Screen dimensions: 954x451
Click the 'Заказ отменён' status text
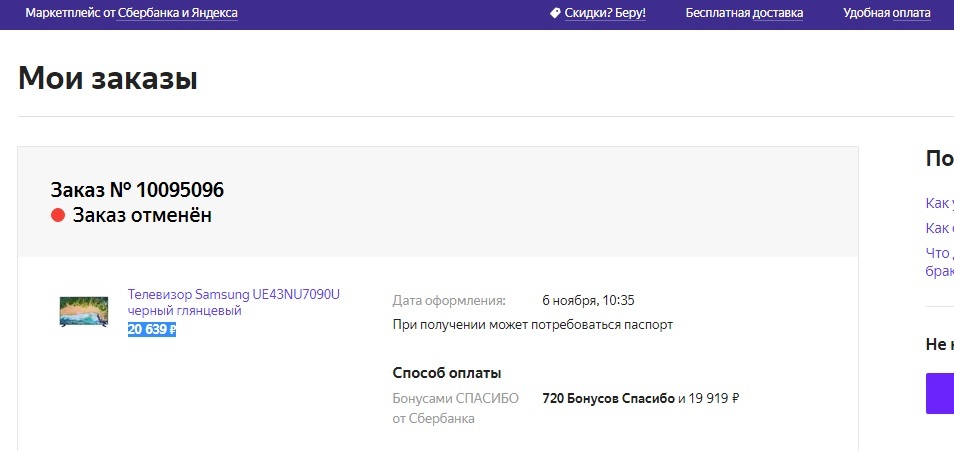(142, 215)
